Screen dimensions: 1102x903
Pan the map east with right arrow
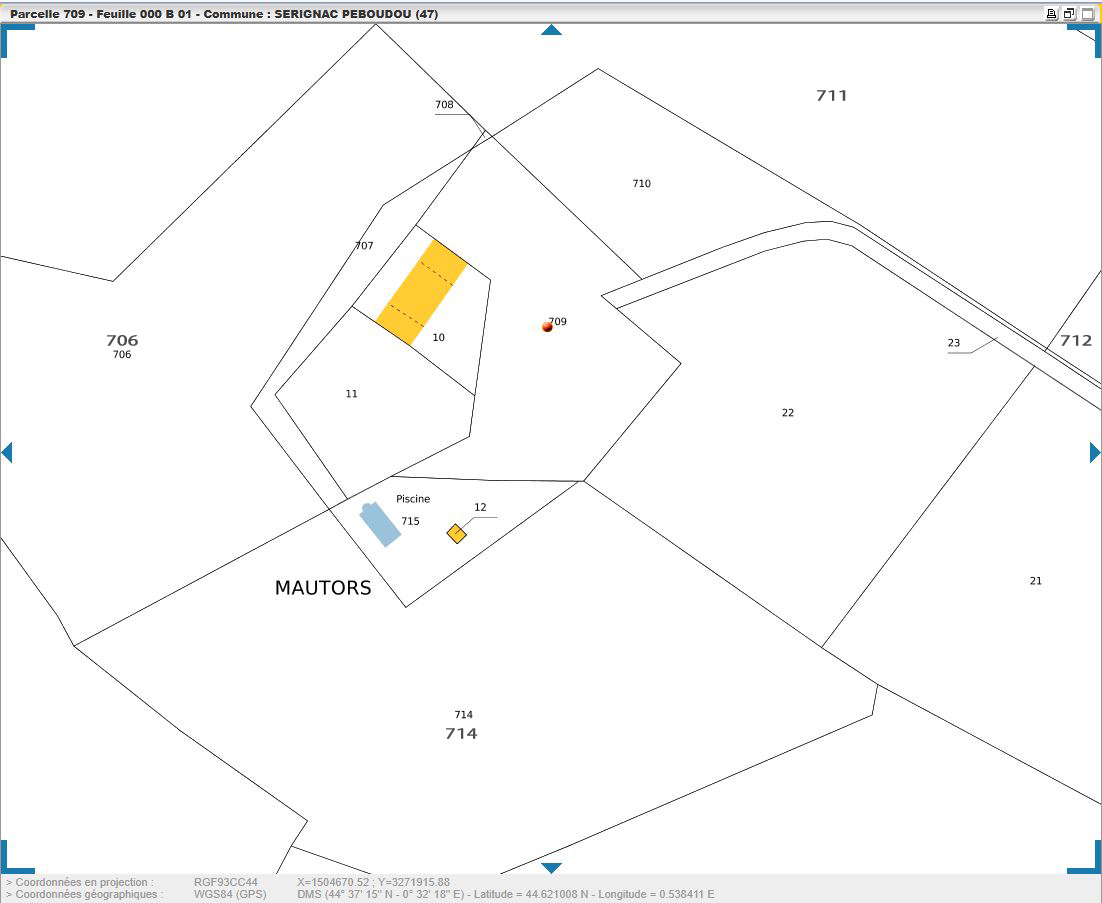pyautogui.click(x=1095, y=453)
